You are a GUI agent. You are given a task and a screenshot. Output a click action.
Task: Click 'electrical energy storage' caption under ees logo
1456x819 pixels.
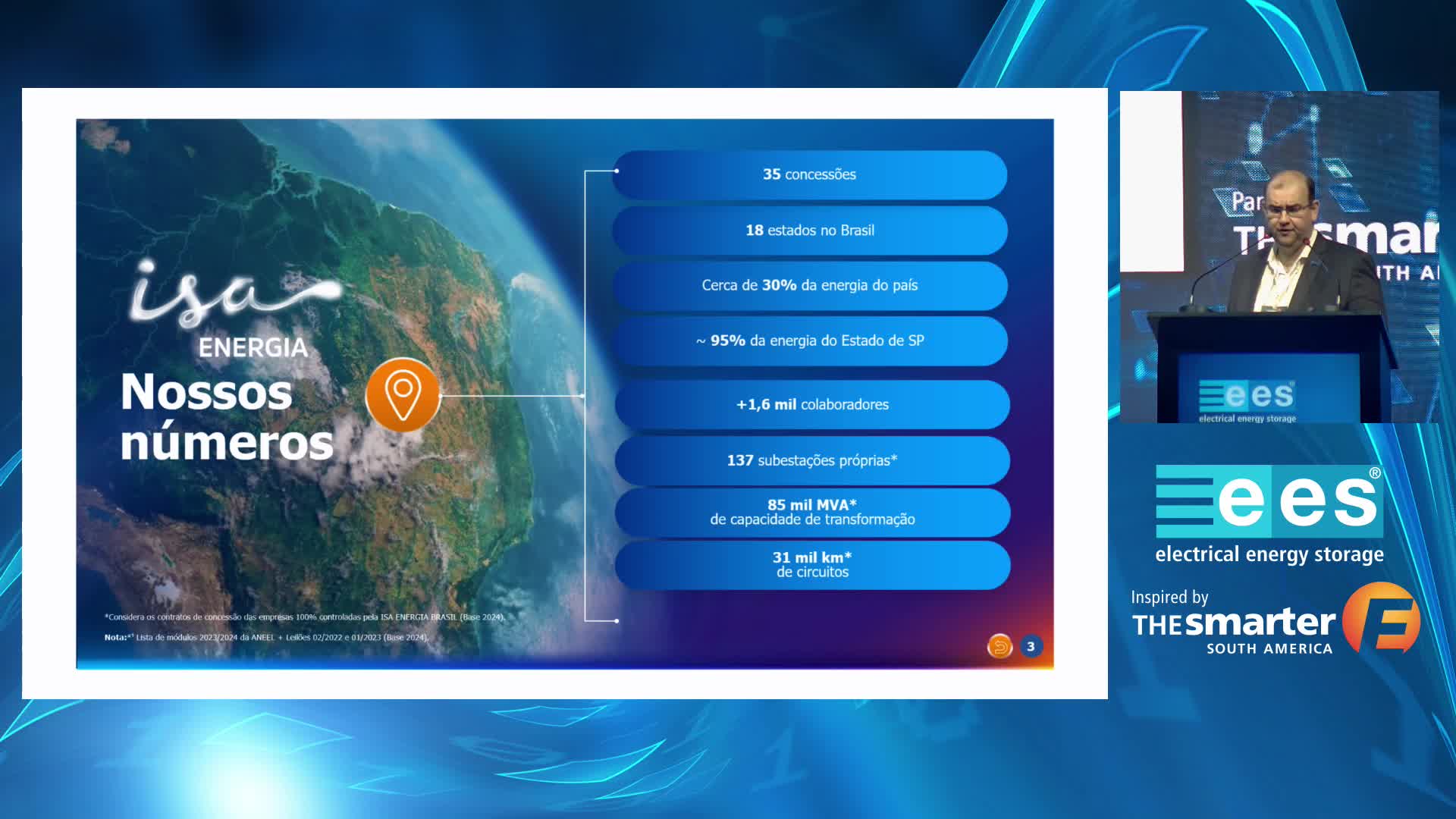click(1269, 554)
